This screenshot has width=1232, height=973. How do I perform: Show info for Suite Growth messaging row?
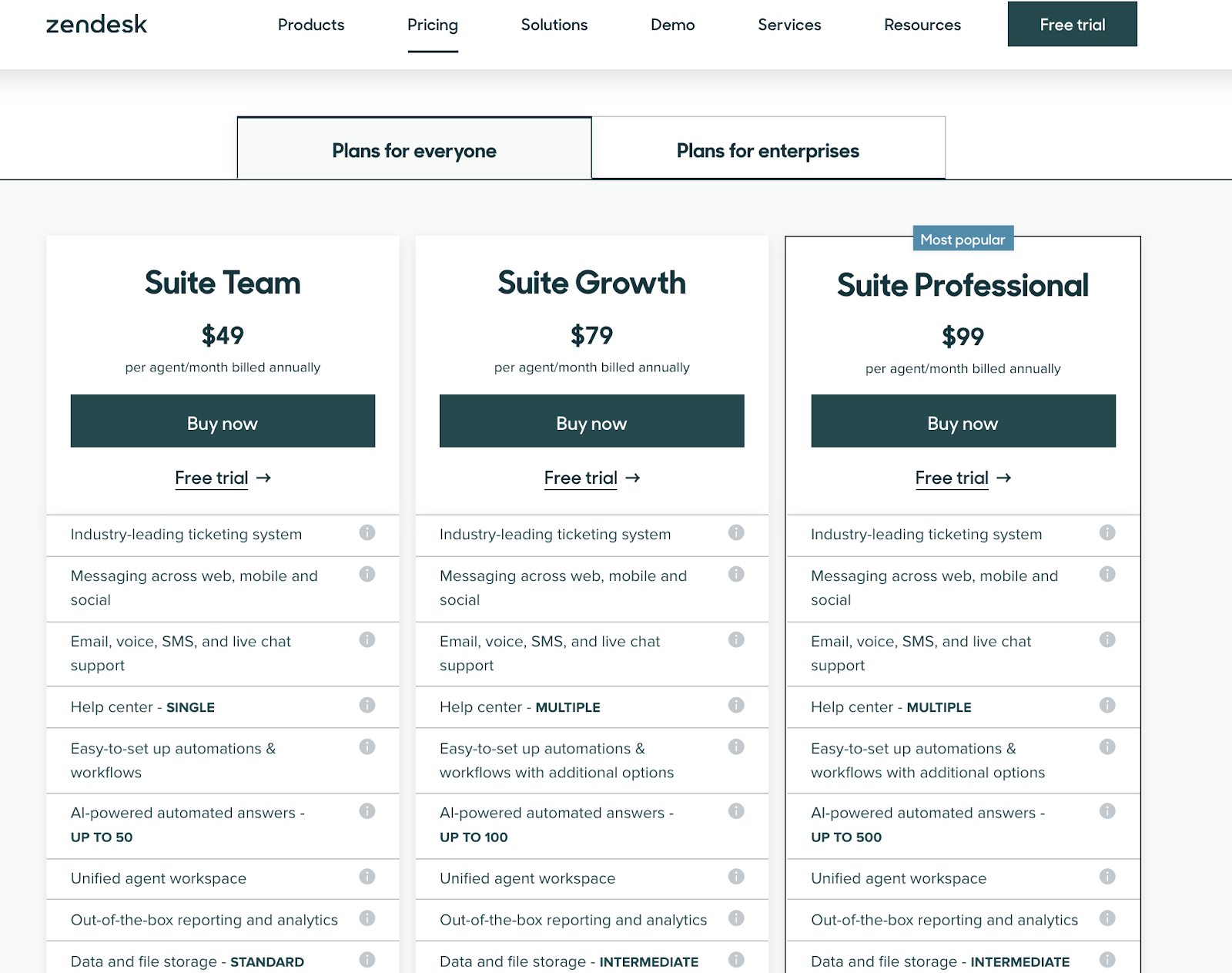point(736,574)
